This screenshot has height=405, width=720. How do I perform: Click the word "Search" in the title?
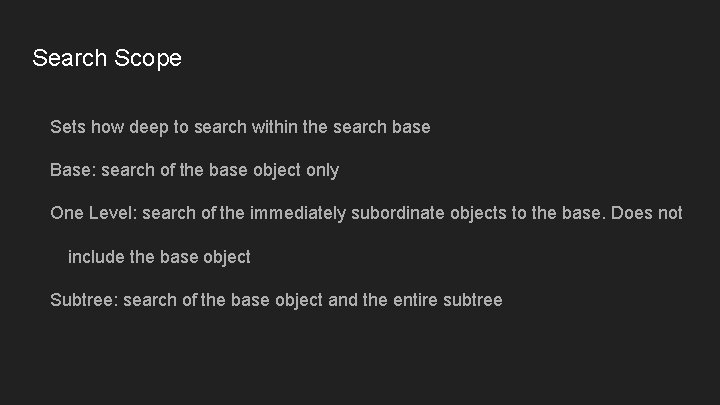(x=70, y=58)
